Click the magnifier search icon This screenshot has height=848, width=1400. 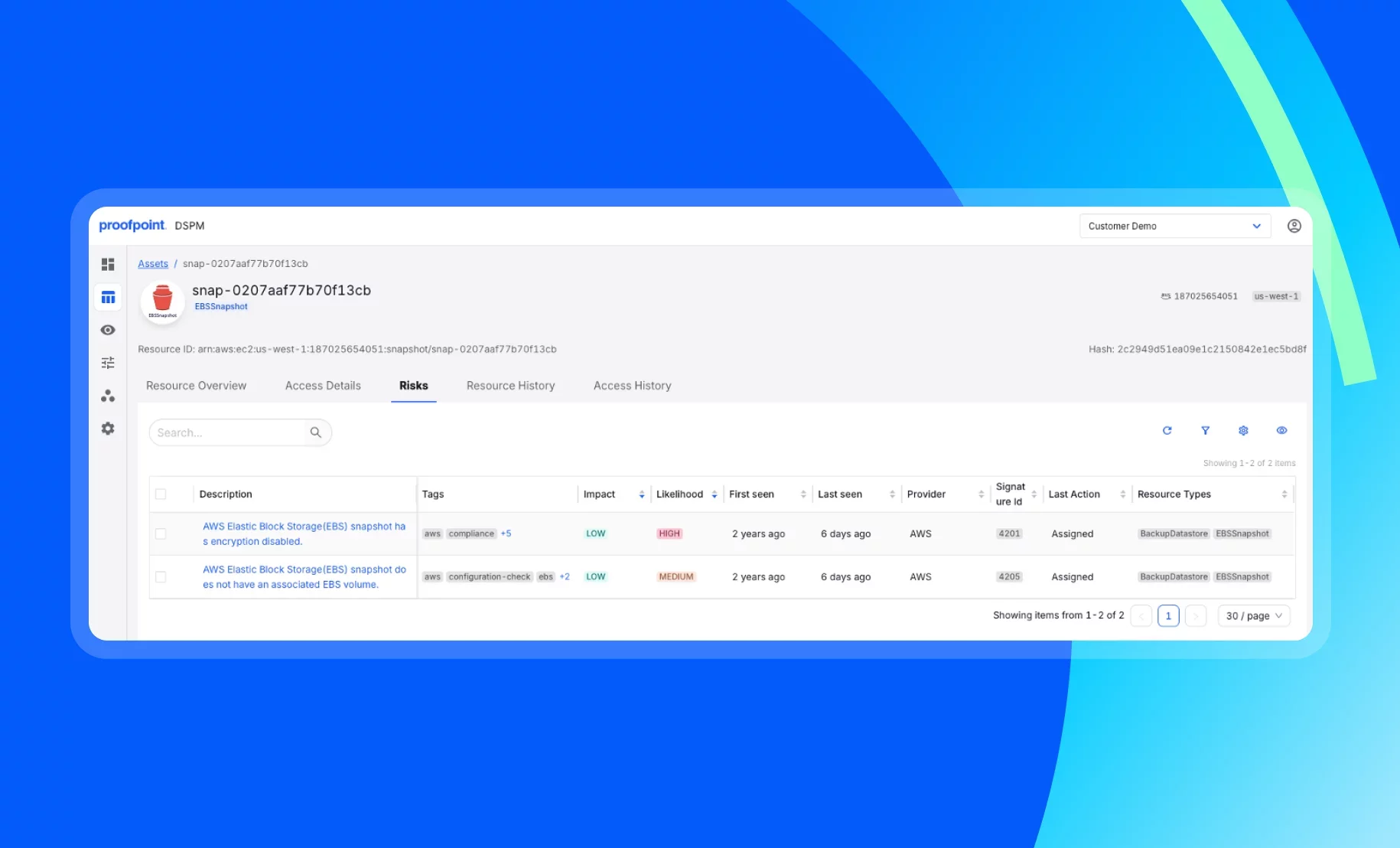[x=315, y=432]
